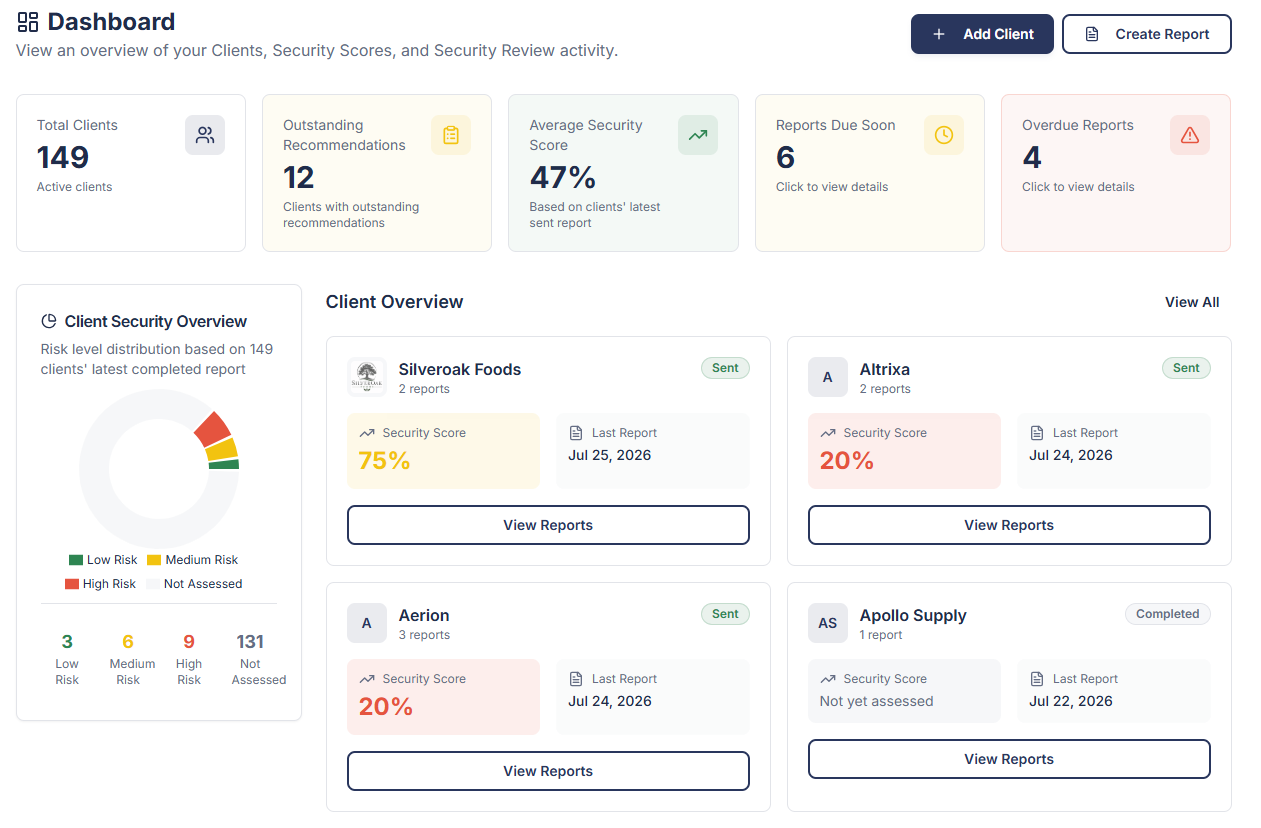The height and width of the screenshot is (828, 1261).
Task: Click the Medium Risk yellow legend swatch
Action: click(154, 560)
